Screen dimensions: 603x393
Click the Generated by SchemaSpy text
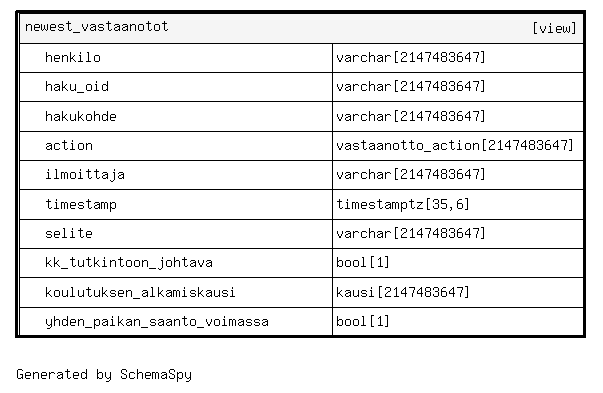(x=104, y=375)
